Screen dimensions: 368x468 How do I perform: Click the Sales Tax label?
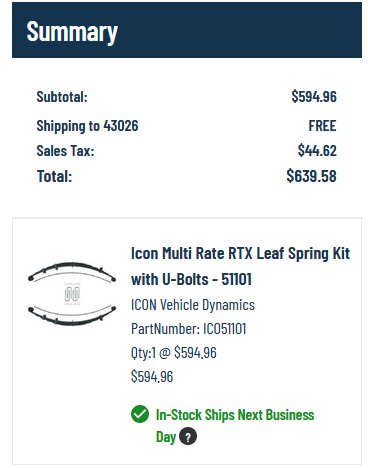65,151
